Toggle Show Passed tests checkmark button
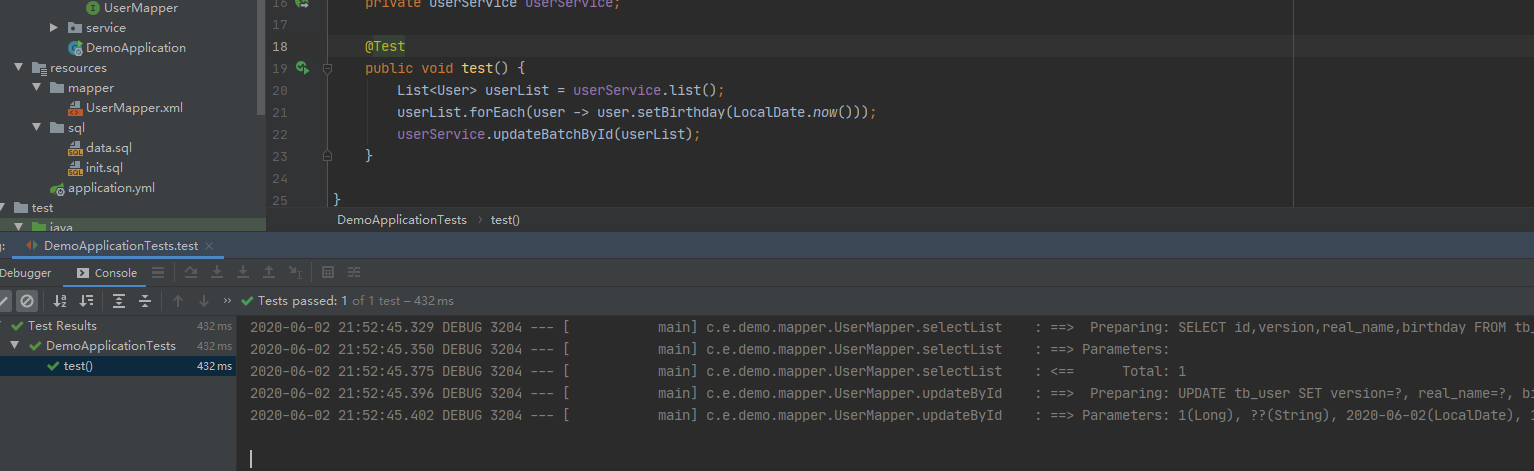This screenshot has width=1534, height=471. (4, 301)
